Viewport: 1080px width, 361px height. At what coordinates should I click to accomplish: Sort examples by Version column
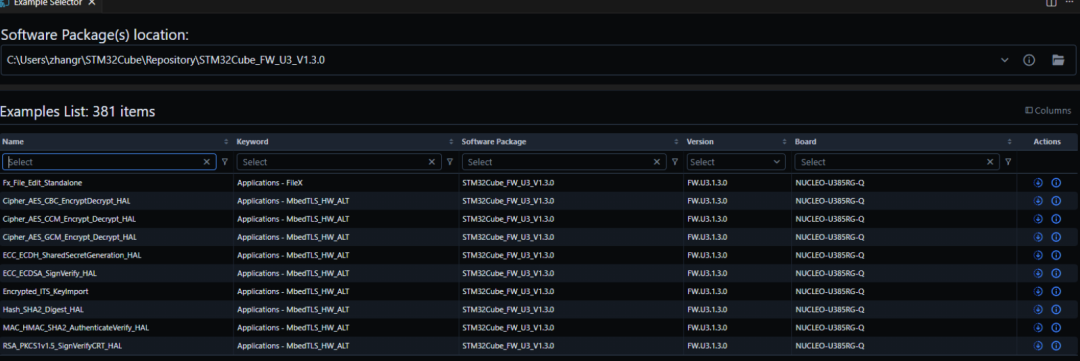point(785,141)
